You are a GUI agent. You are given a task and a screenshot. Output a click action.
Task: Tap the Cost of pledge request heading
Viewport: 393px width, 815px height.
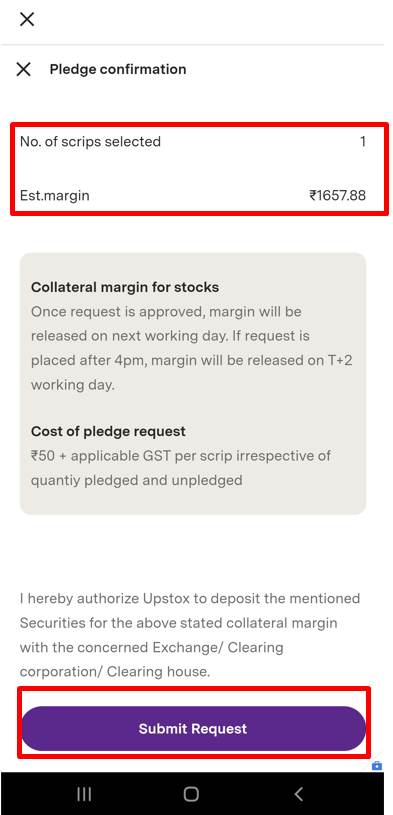[108, 431]
